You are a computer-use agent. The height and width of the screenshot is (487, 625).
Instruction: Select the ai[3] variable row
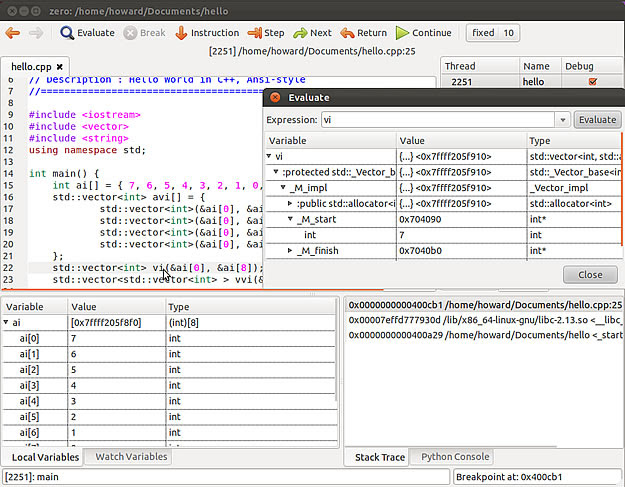point(169,385)
